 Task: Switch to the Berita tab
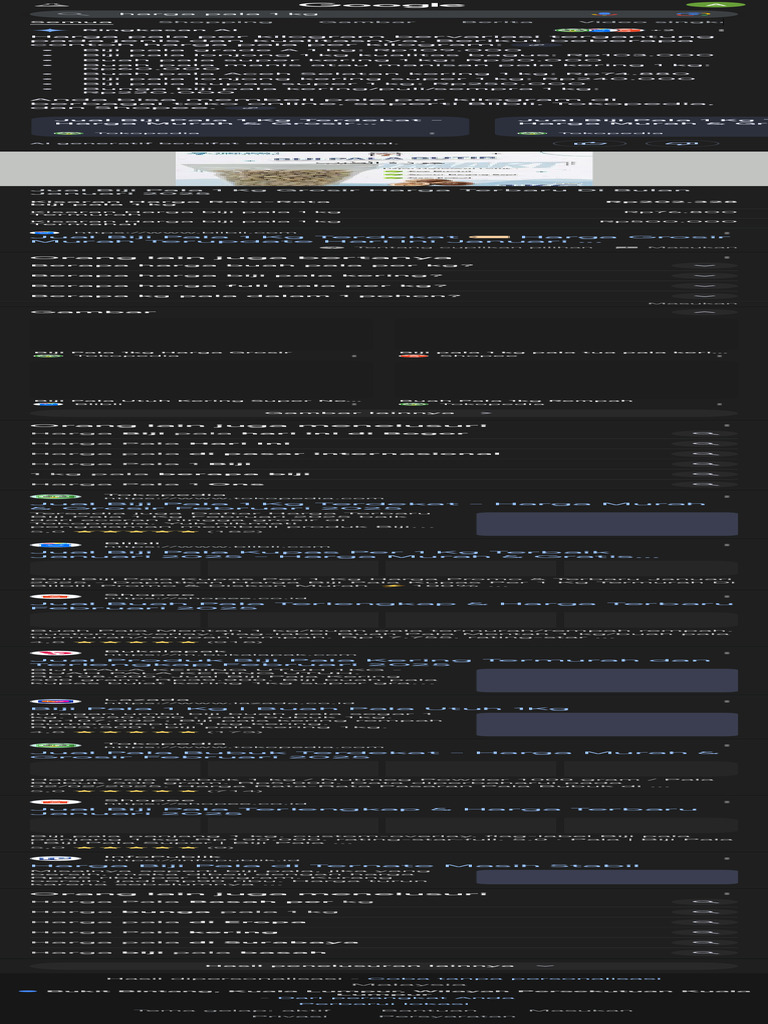point(500,22)
